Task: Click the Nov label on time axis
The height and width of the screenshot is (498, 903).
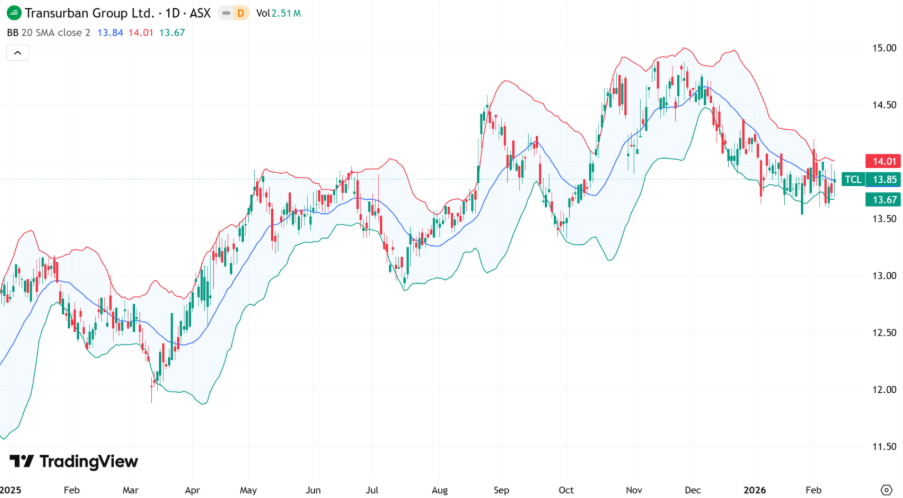Action: click(x=634, y=491)
